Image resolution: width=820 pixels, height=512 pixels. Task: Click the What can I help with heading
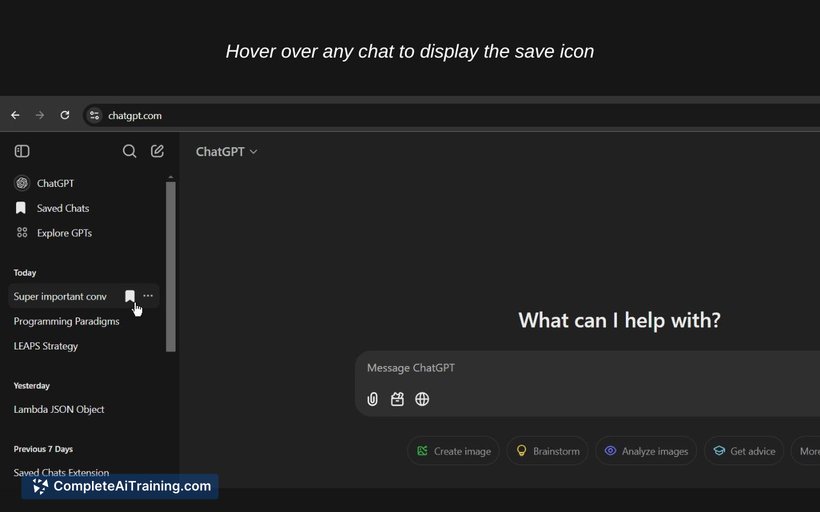[619, 320]
